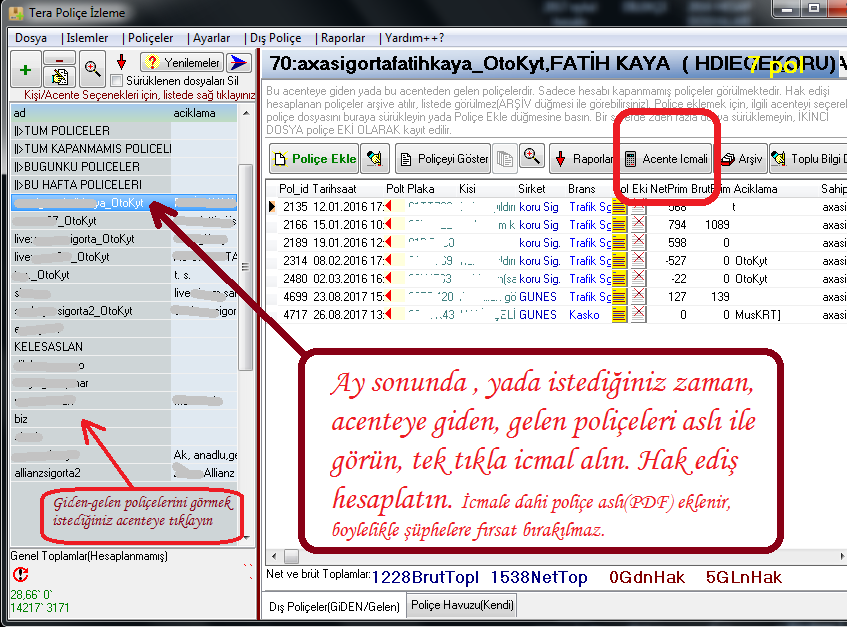847x627 pixels.
Task: Click Poliçeyi Göster button
Action: pos(443,159)
